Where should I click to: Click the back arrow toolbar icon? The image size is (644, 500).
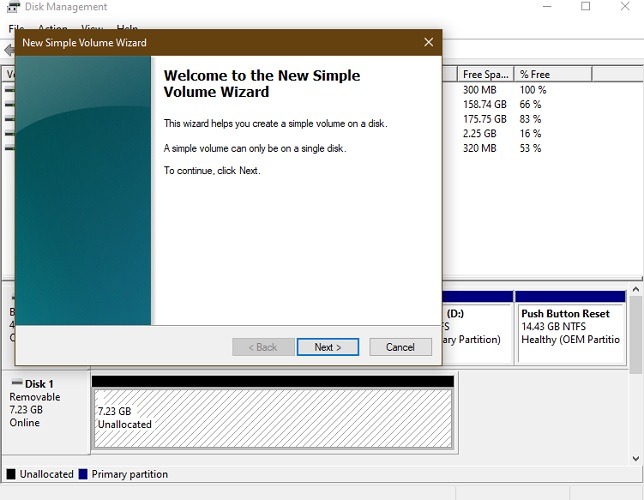click(x=8, y=50)
